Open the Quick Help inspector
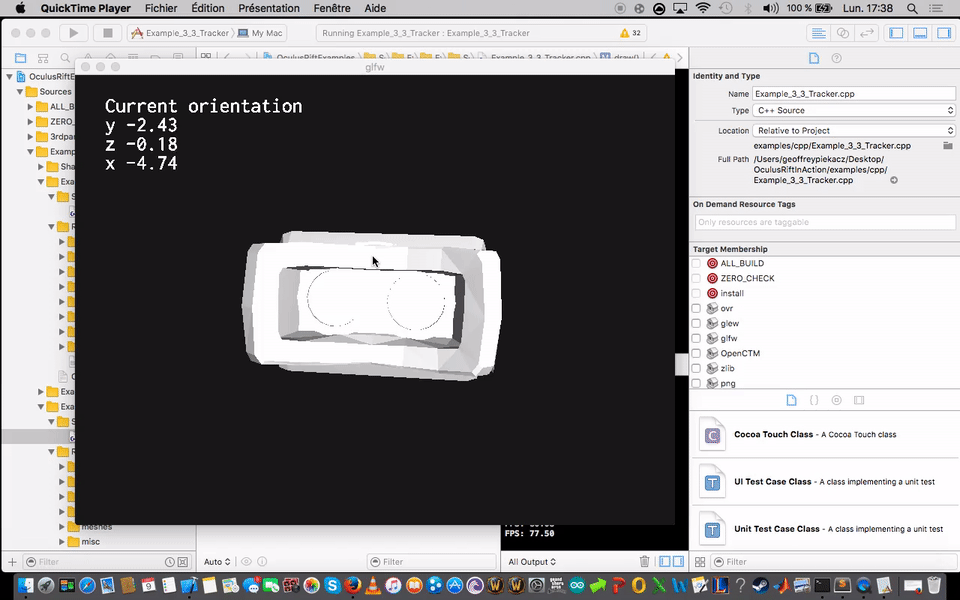960x600 pixels. [x=838, y=58]
